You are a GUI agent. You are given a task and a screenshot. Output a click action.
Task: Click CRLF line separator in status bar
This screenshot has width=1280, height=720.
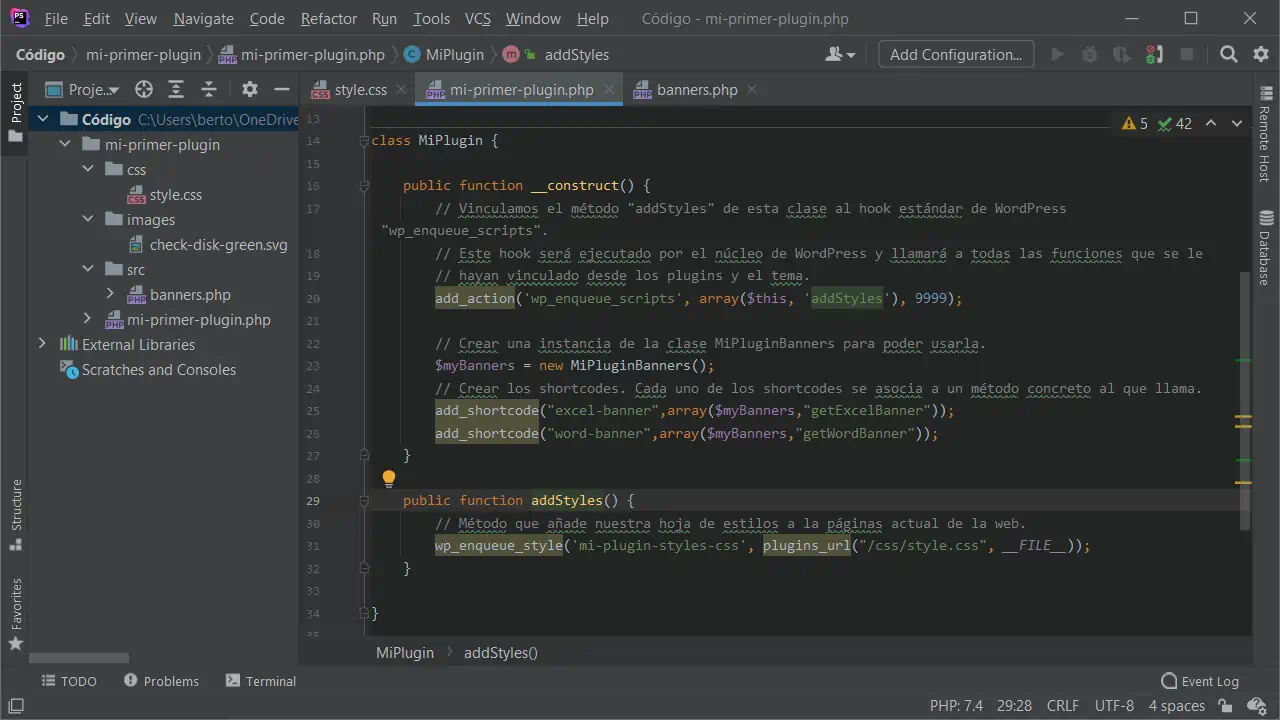1063,705
